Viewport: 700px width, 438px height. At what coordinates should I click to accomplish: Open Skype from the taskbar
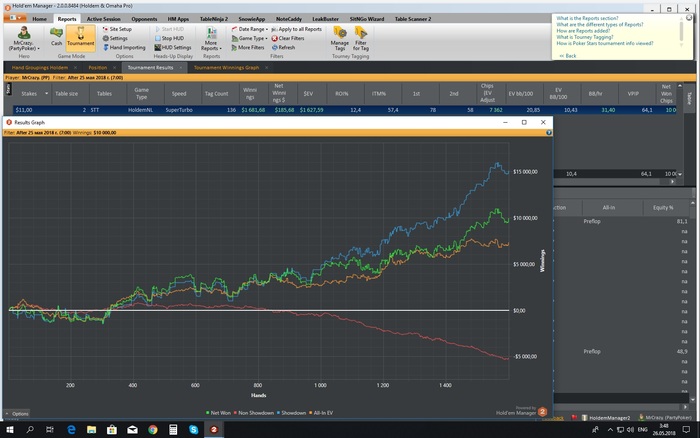(193, 430)
